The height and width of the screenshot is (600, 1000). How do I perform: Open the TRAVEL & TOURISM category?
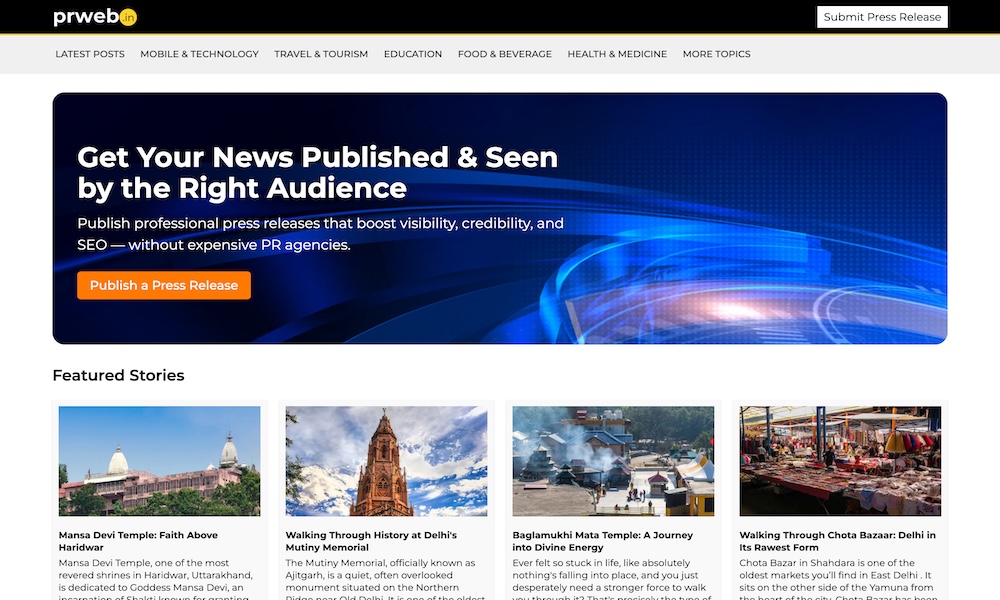[x=321, y=54]
